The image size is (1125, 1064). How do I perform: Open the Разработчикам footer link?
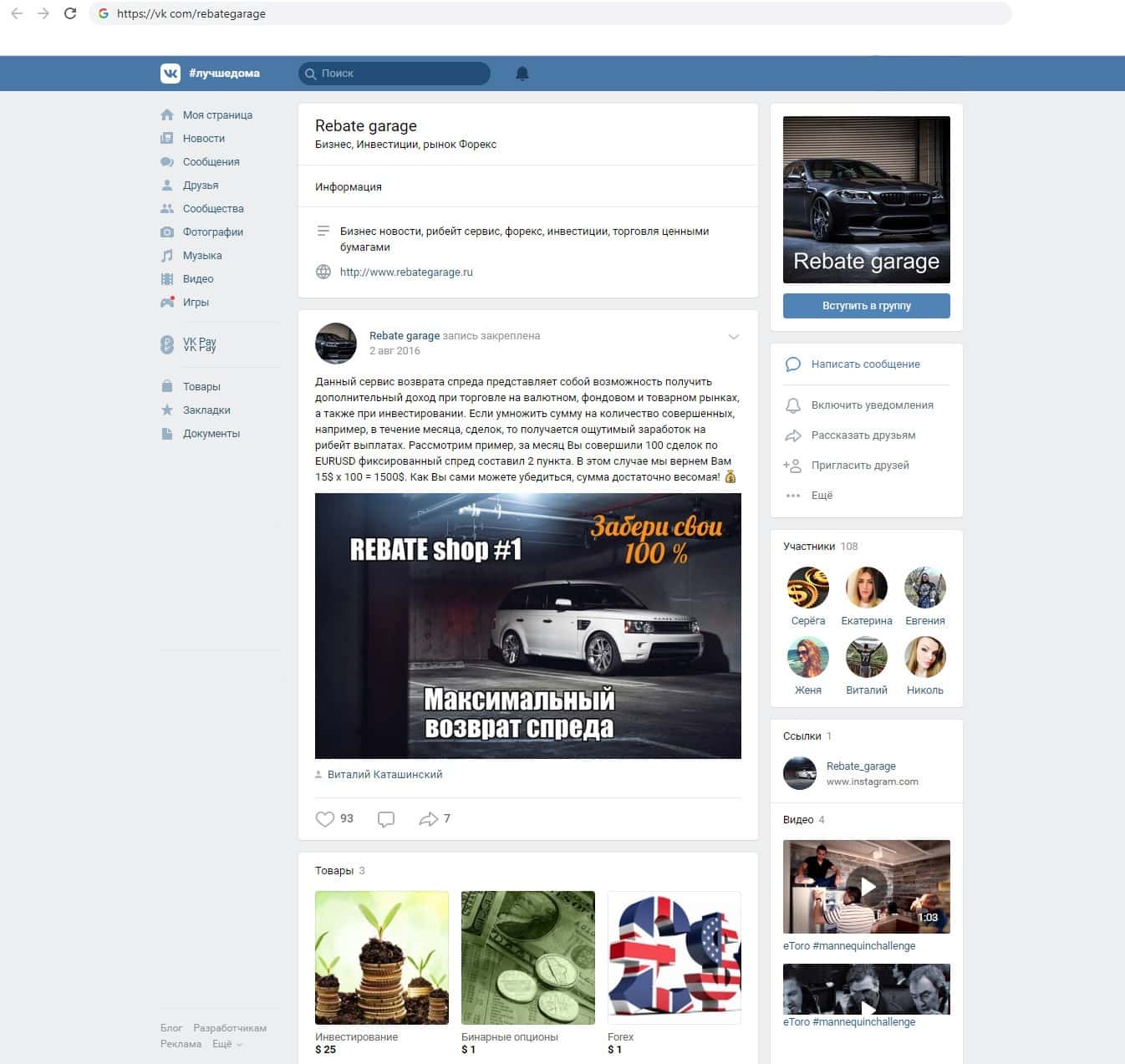(230, 1028)
